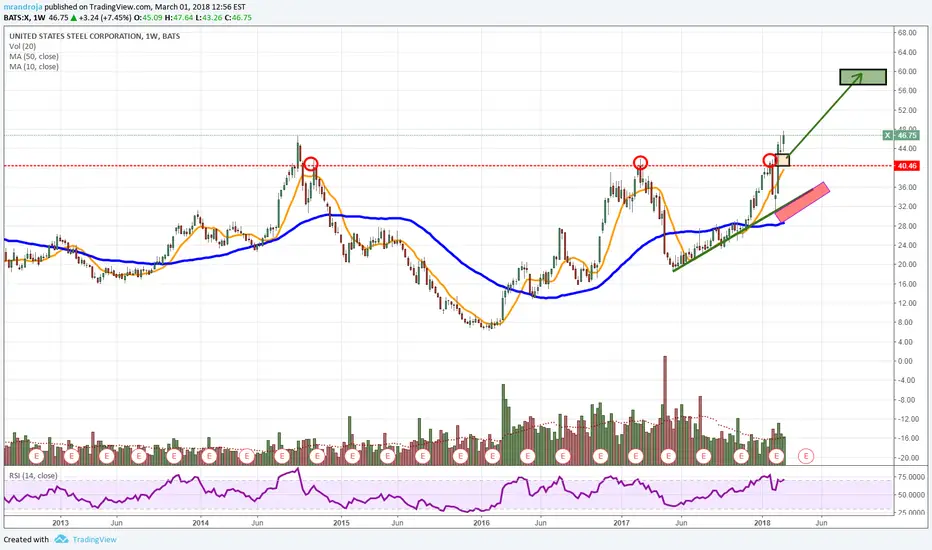Click the -12.00 price axis label
932x550 pixels.
(908, 419)
